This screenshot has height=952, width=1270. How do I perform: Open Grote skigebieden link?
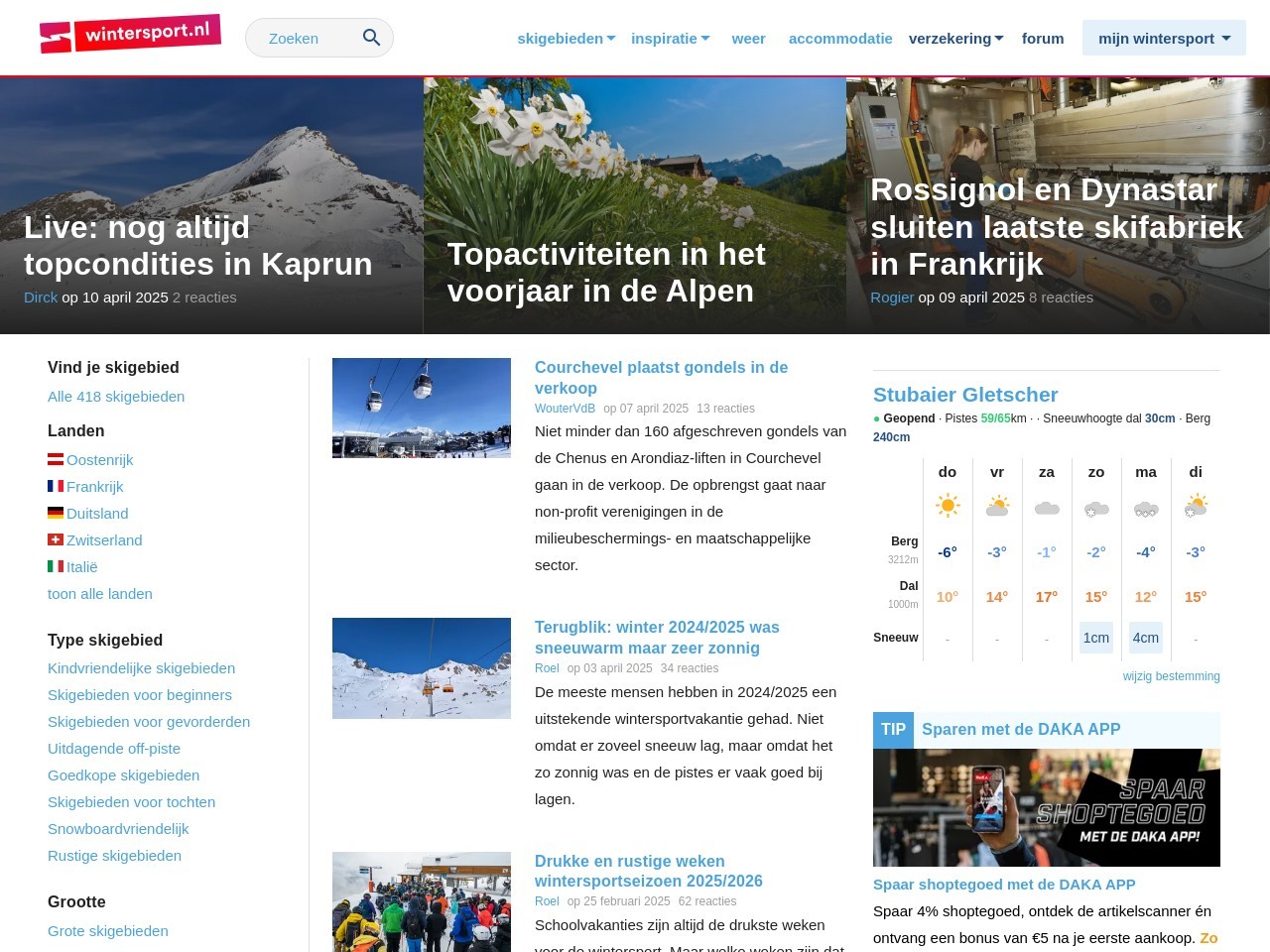[108, 930]
